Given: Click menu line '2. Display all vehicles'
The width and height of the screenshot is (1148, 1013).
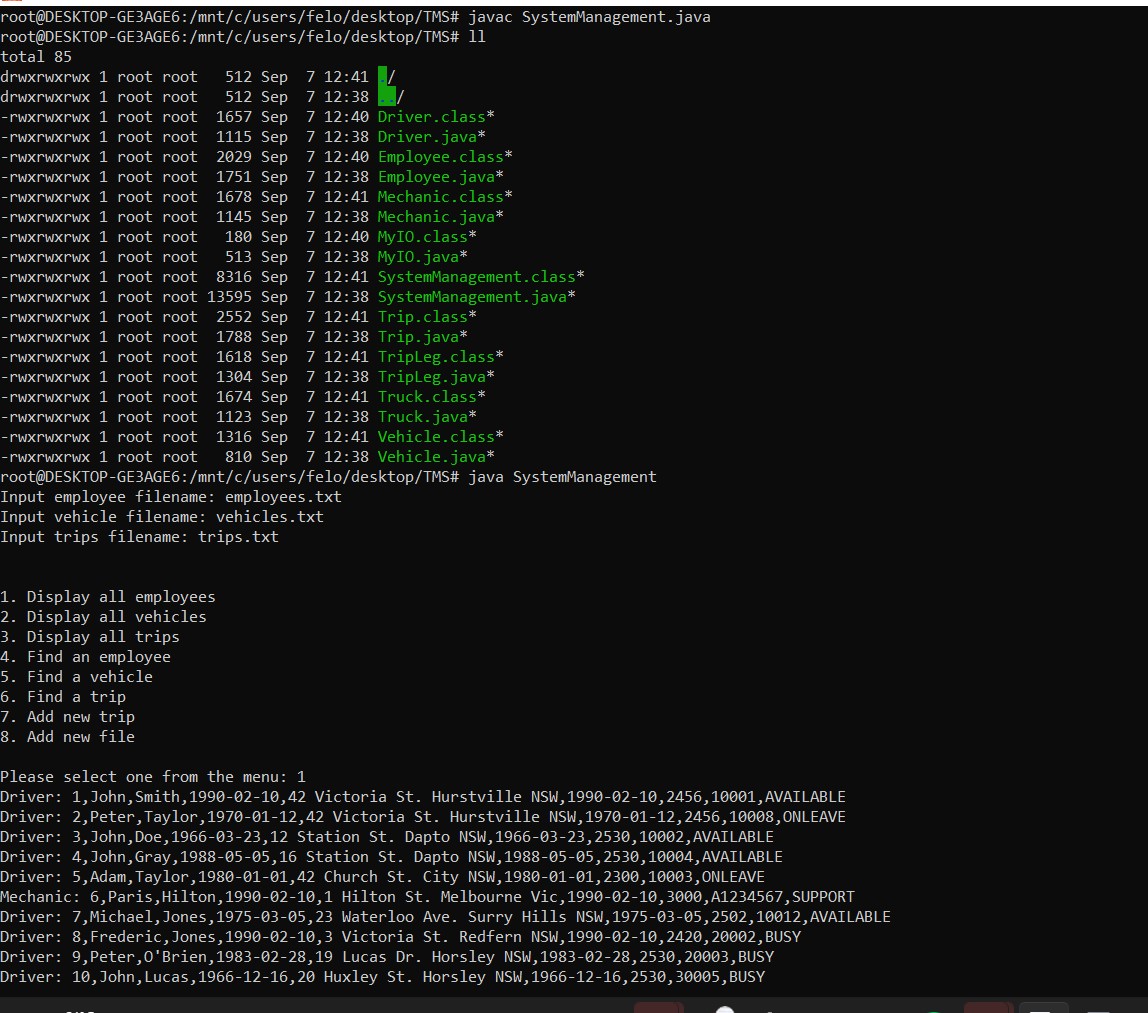Looking at the screenshot, I should 103,617.
